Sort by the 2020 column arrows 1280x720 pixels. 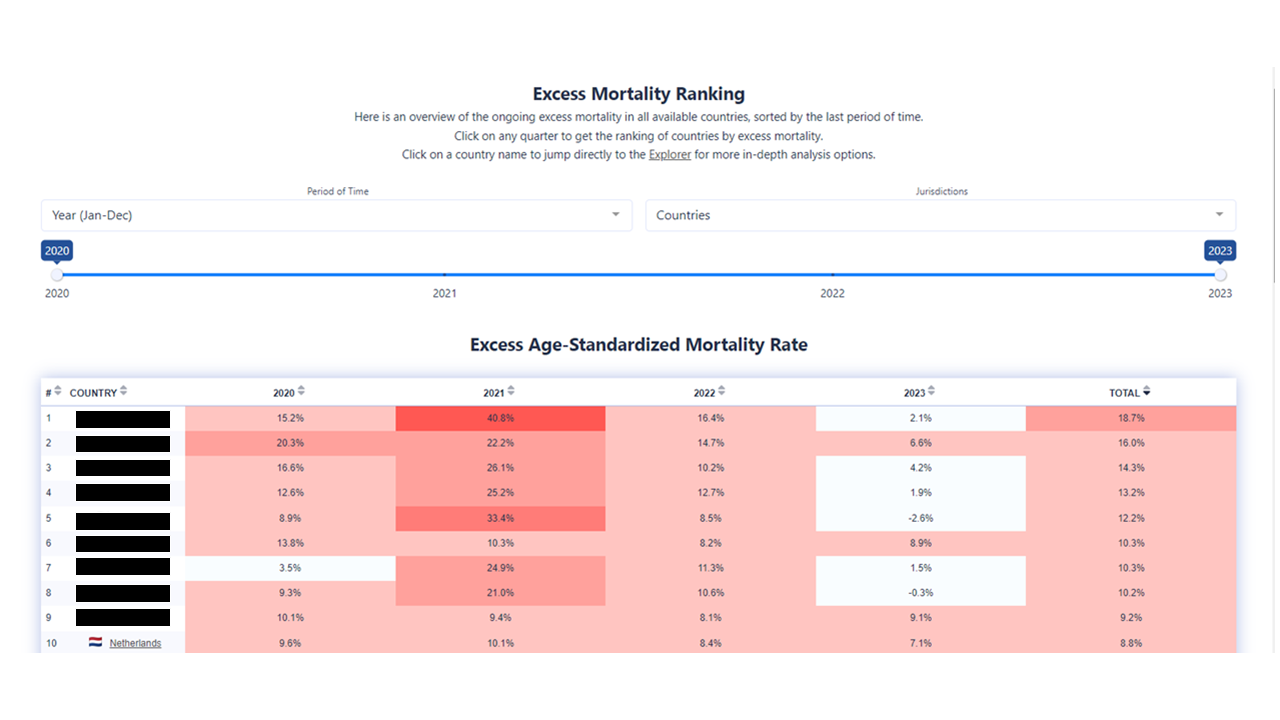[x=302, y=392]
